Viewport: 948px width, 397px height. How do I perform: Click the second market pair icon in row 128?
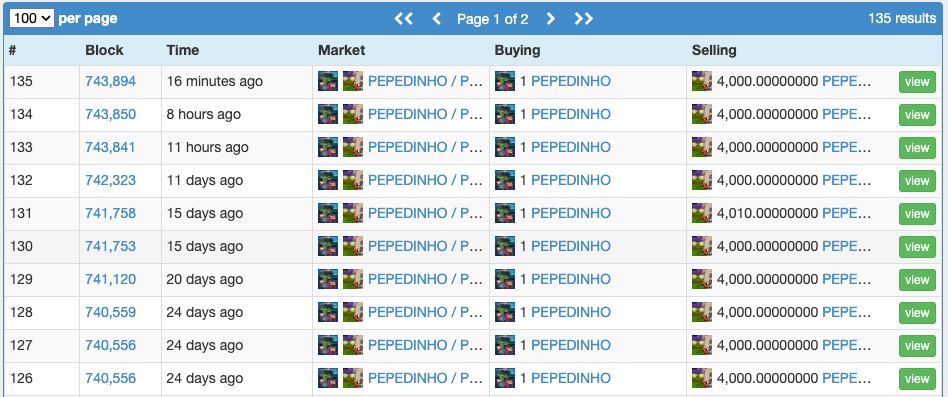tap(353, 312)
